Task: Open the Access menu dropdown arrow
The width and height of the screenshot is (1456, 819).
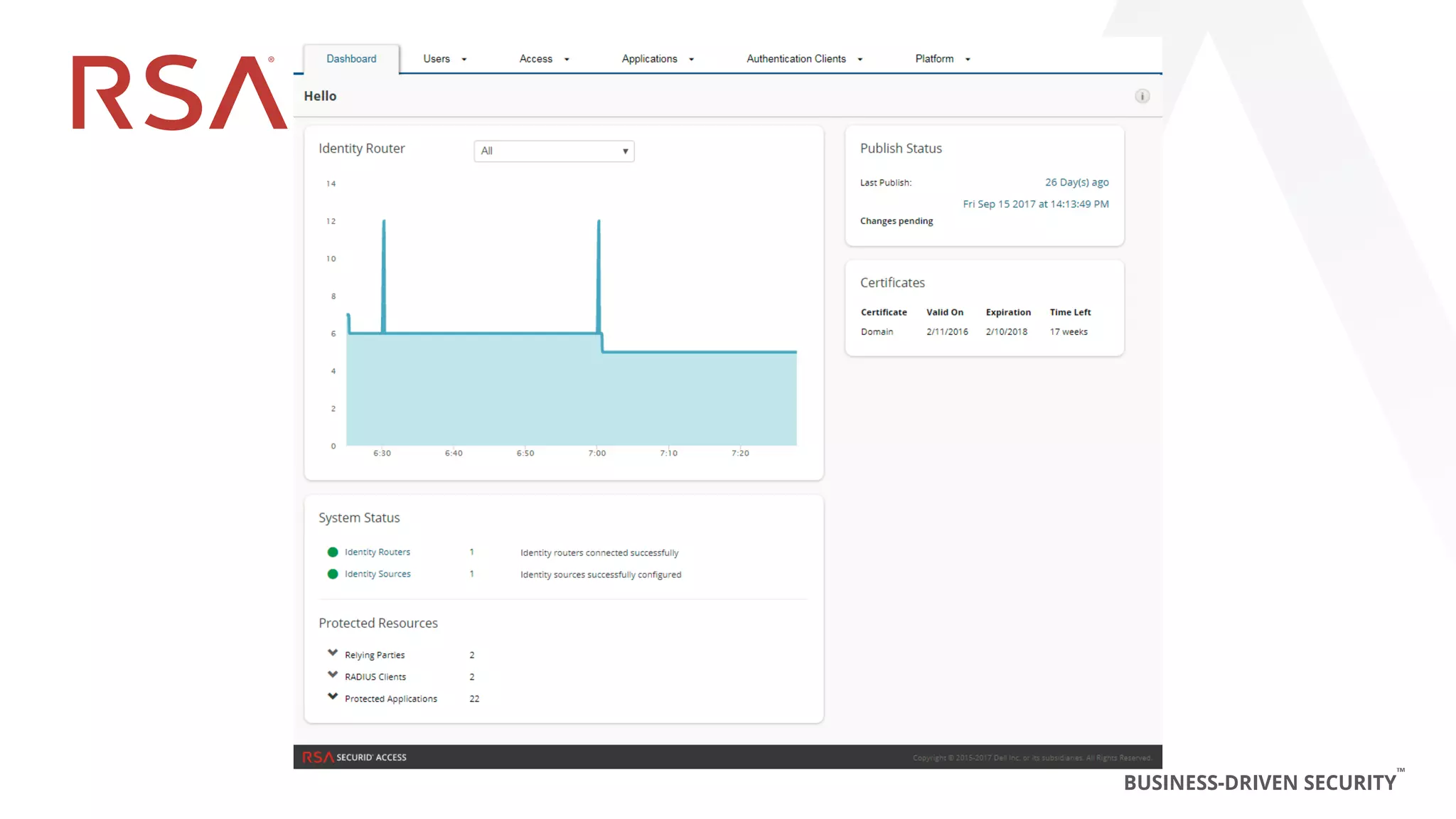Action: [x=567, y=60]
